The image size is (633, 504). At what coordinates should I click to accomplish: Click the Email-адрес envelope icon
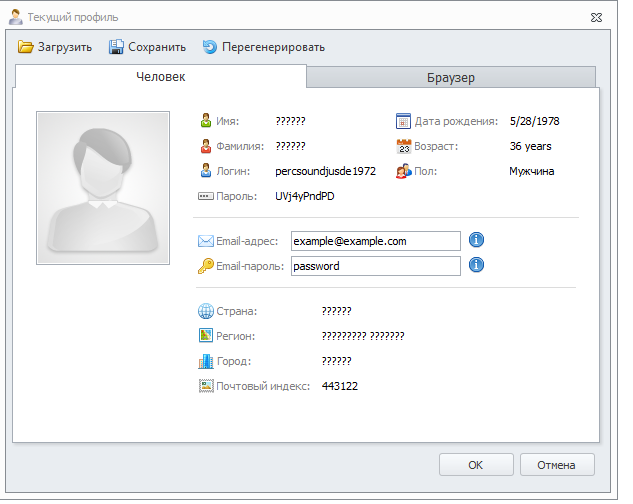(x=205, y=241)
